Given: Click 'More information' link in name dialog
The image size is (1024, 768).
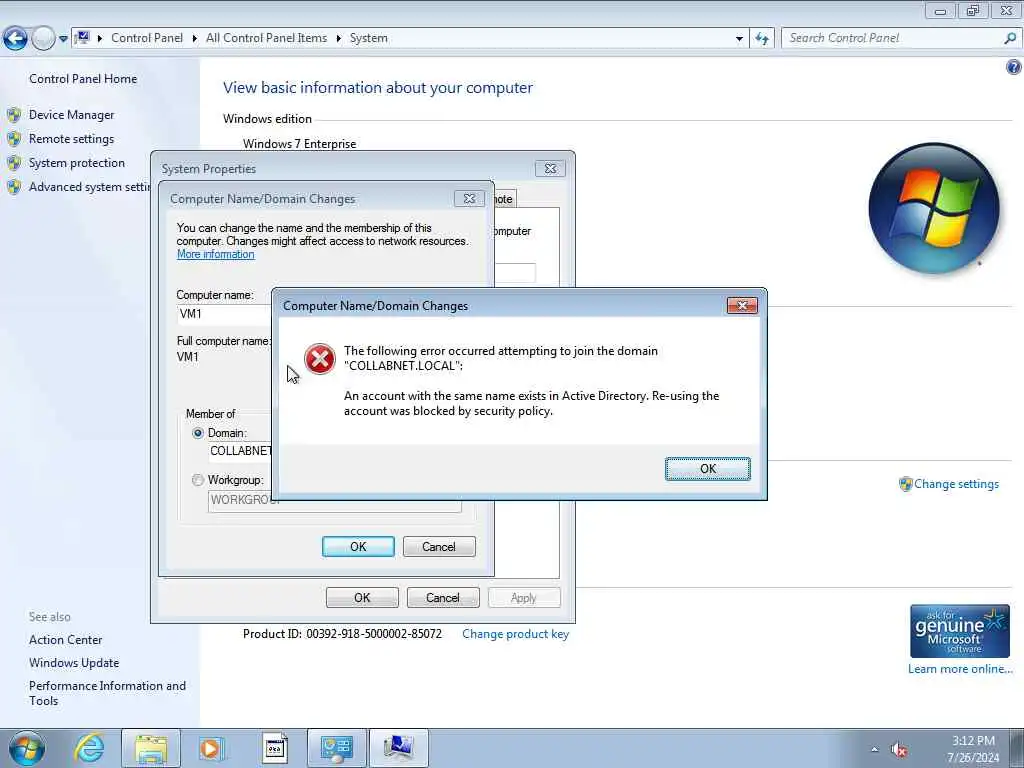Looking at the screenshot, I should click(216, 254).
